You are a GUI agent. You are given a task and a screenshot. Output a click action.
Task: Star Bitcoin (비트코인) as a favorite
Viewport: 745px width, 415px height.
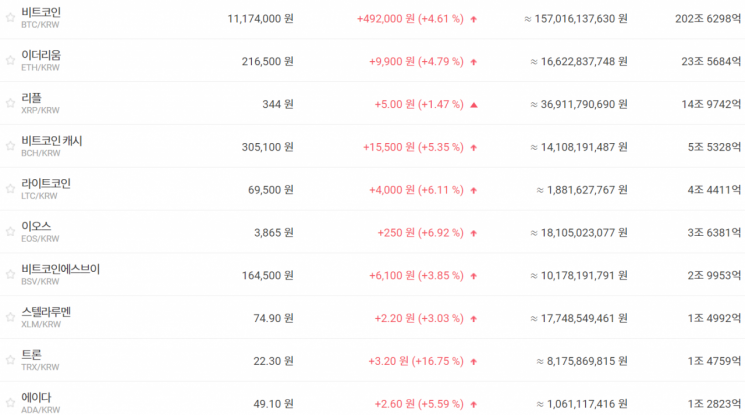click(11, 18)
